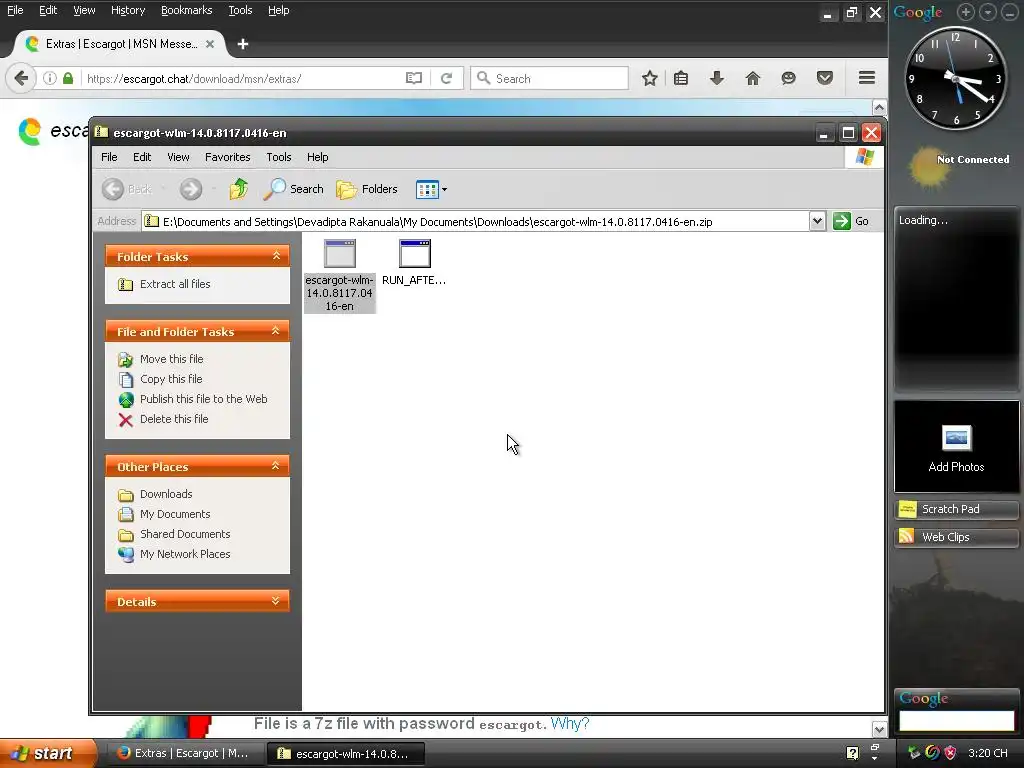Image resolution: width=1024 pixels, height=768 pixels.
Task: Open Scratch Pad sidebar gadget
Action: coord(956,509)
